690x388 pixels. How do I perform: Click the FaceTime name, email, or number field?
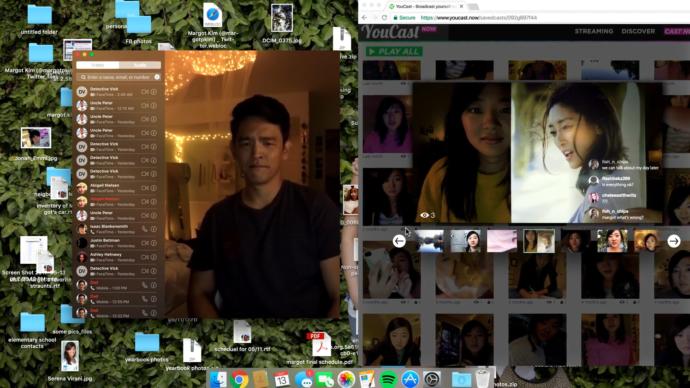pyautogui.click(x=119, y=77)
